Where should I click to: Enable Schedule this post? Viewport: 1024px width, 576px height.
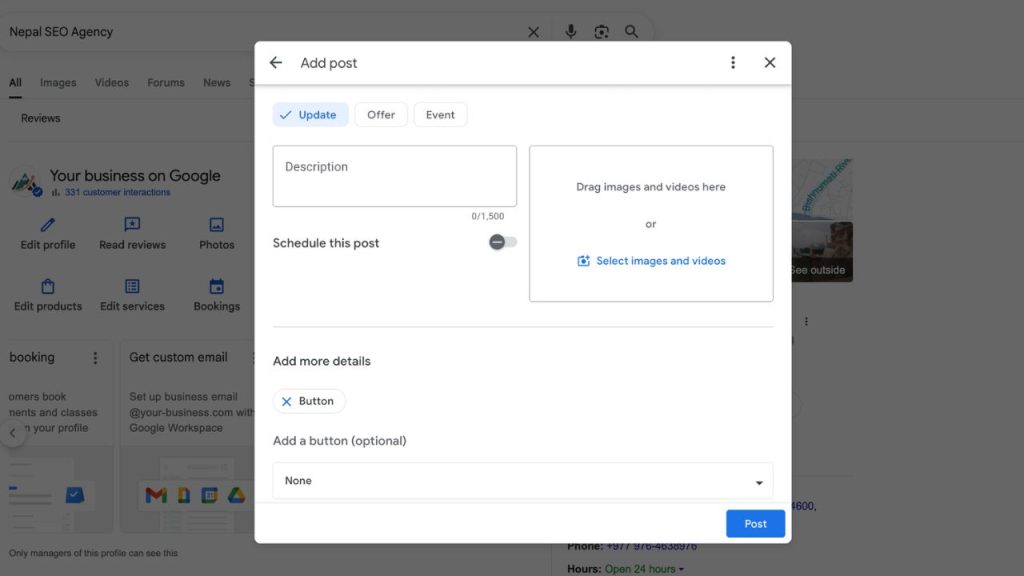tap(500, 242)
